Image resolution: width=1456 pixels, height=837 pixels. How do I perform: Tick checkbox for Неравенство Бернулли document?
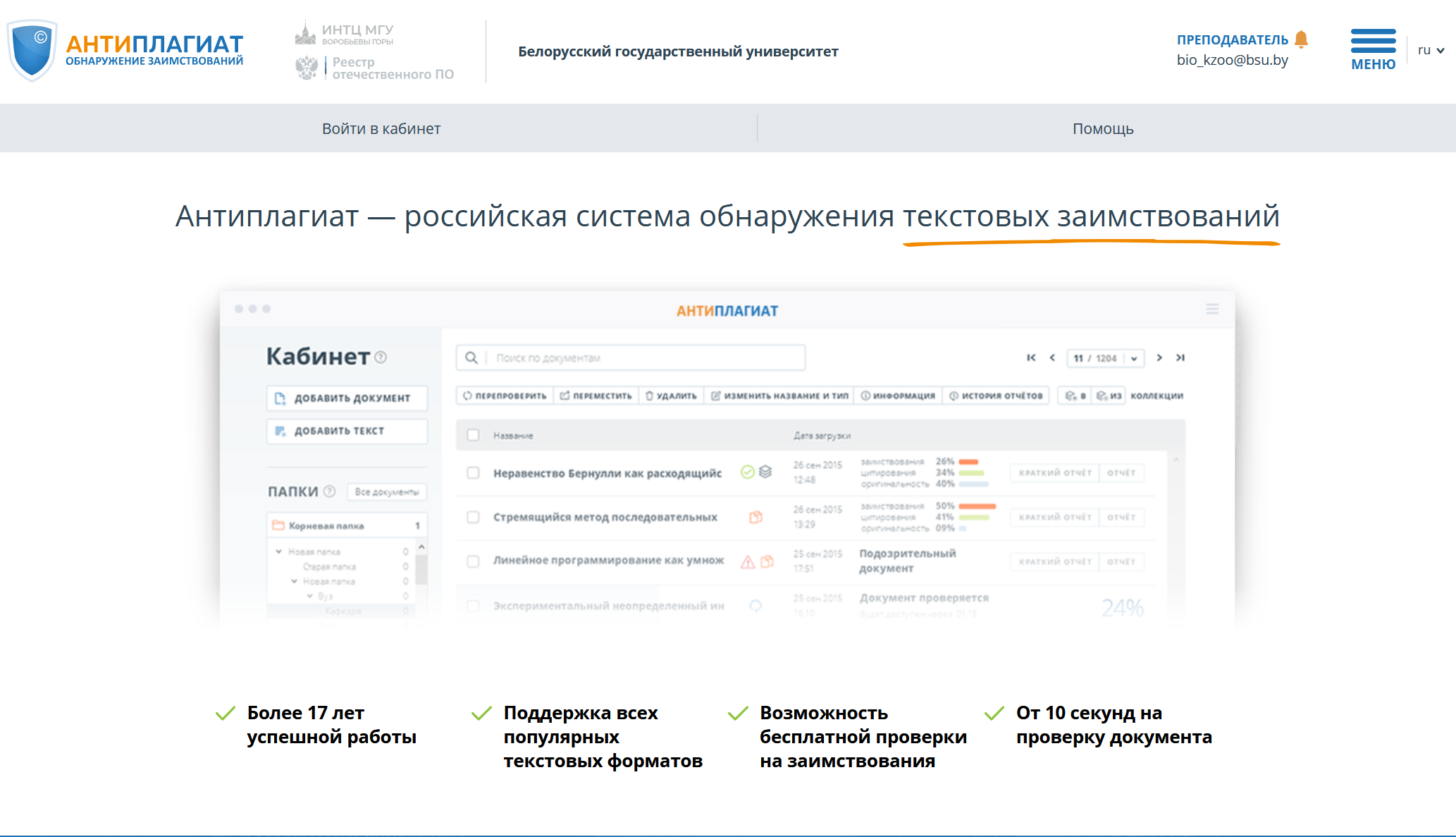tap(474, 472)
